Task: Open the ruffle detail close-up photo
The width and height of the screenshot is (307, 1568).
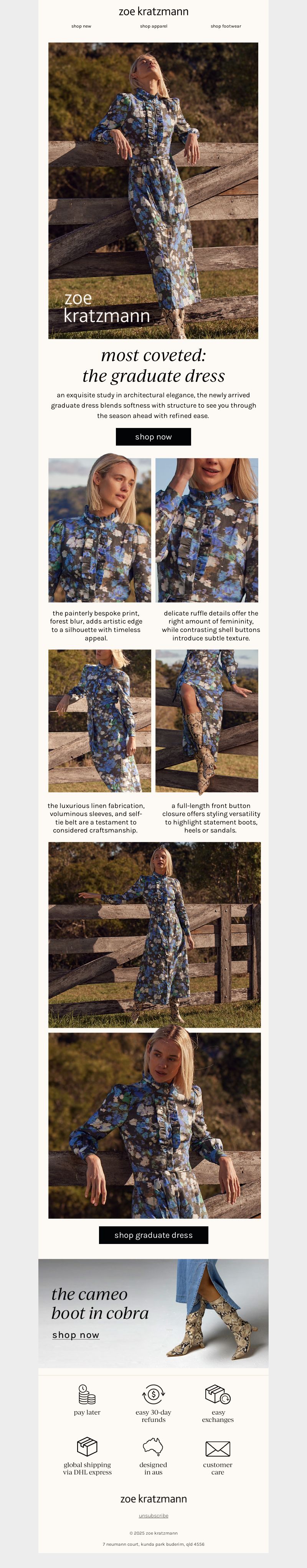Action: click(x=207, y=530)
